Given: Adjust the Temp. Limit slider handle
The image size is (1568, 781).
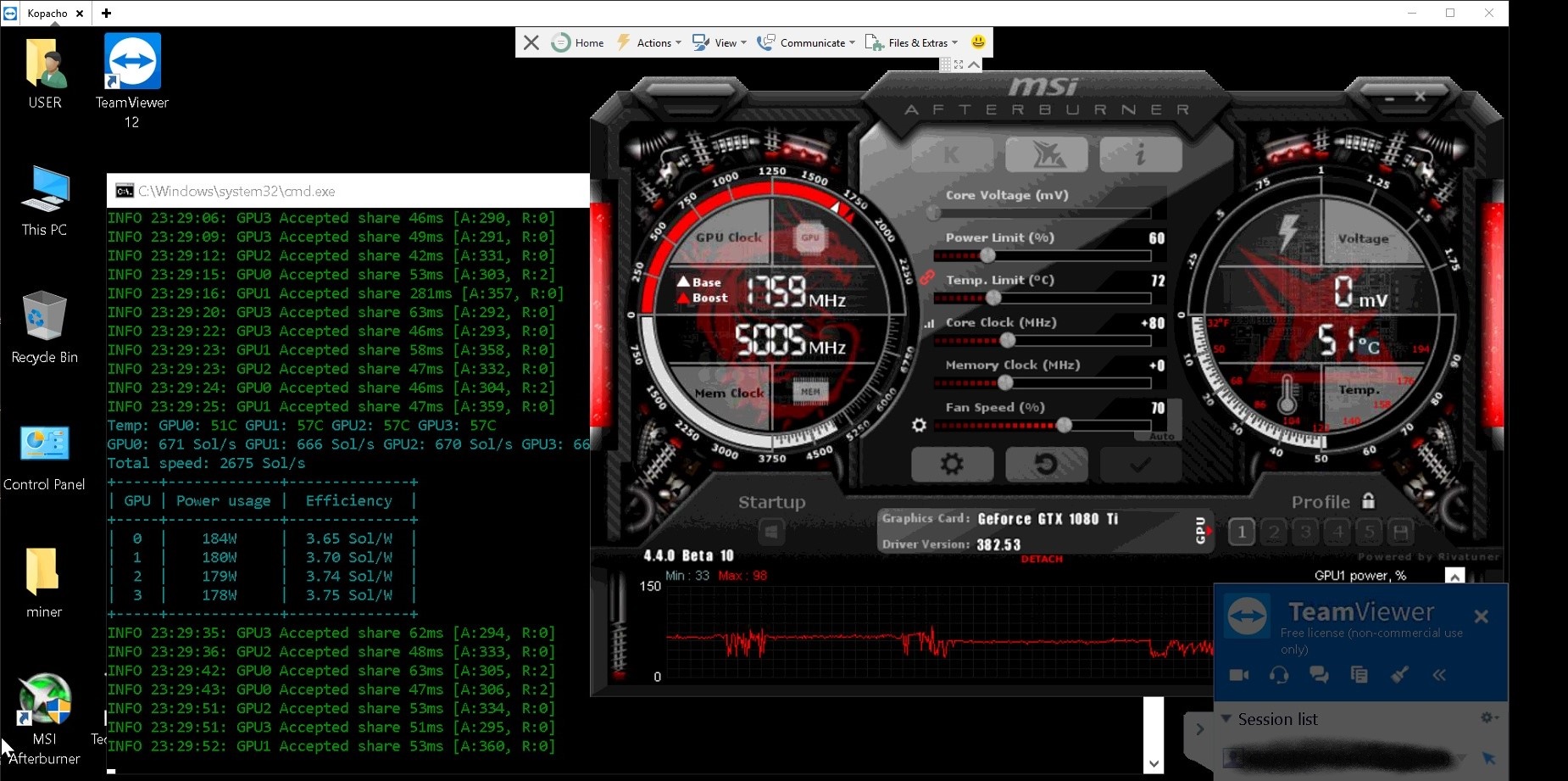Looking at the screenshot, I should click(993, 298).
